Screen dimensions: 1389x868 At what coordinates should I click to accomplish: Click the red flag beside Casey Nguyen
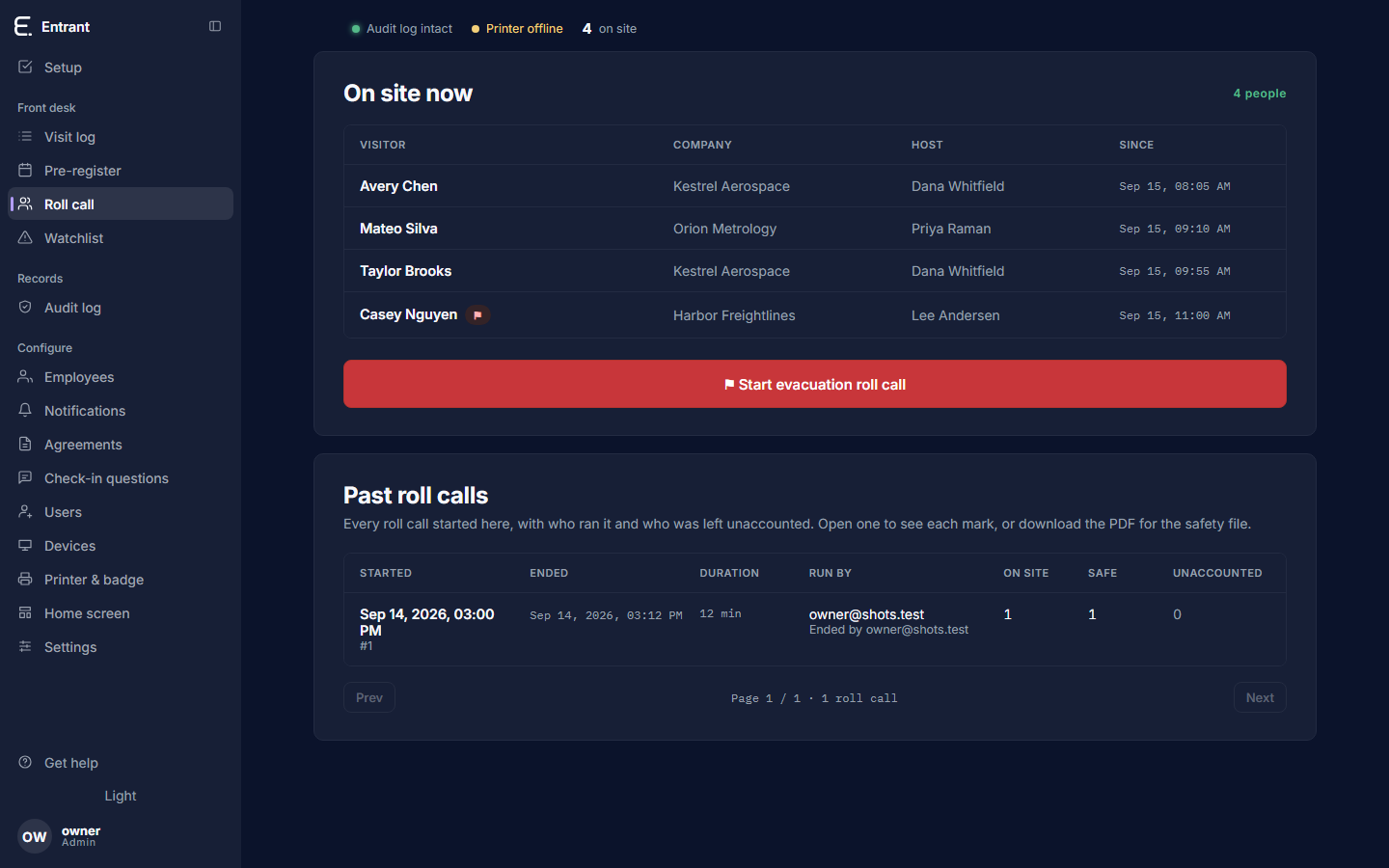pyautogui.click(x=477, y=314)
